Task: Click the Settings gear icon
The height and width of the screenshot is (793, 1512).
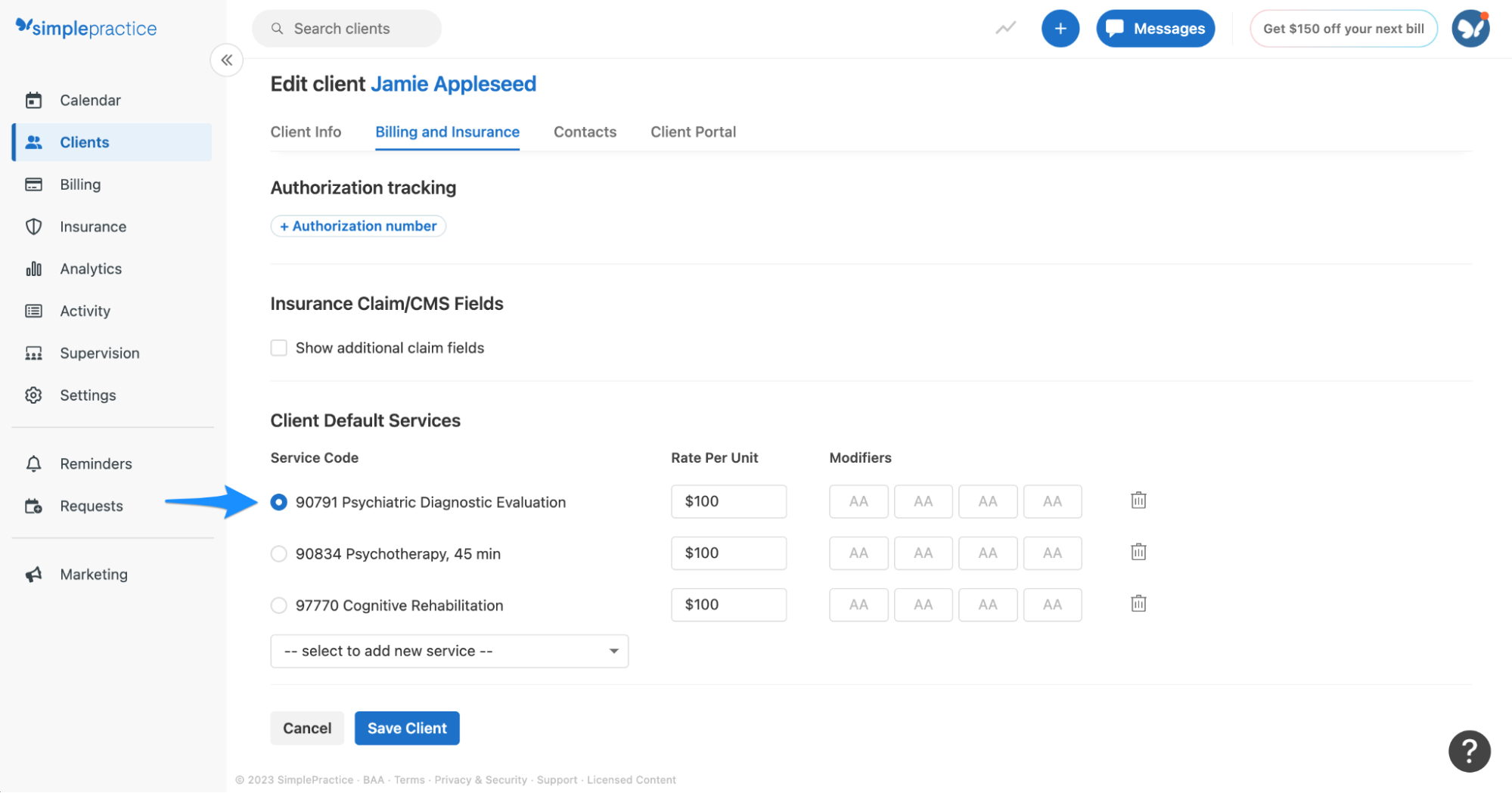Action: 33,395
